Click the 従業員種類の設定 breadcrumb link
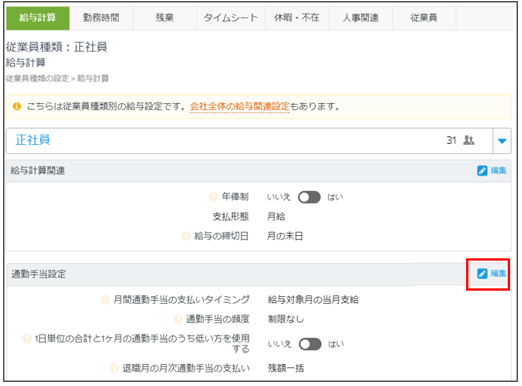 [37, 79]
